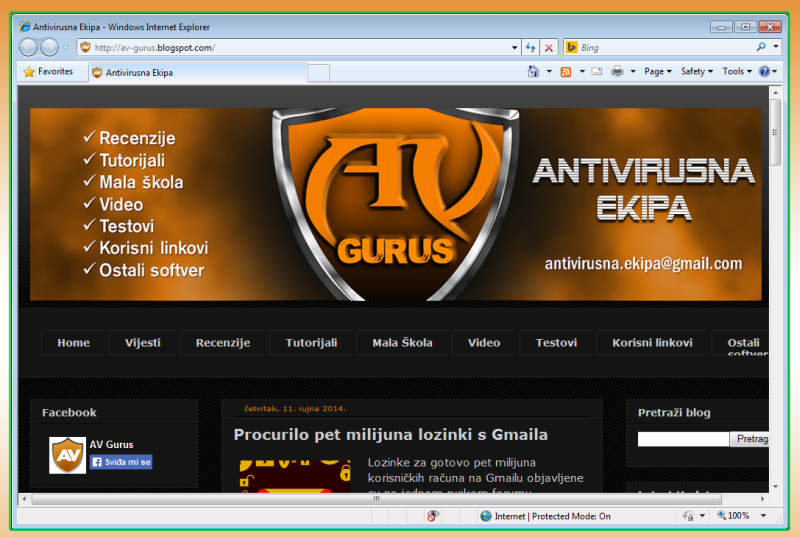Click the Home page icon

click(533, 71)
